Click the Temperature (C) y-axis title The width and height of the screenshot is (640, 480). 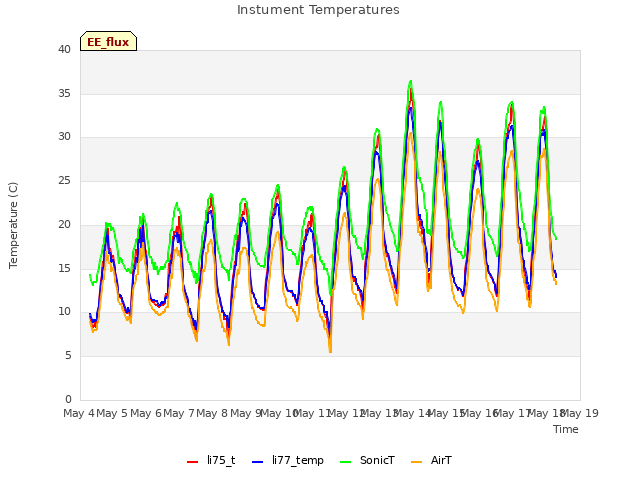click(13, 225)
